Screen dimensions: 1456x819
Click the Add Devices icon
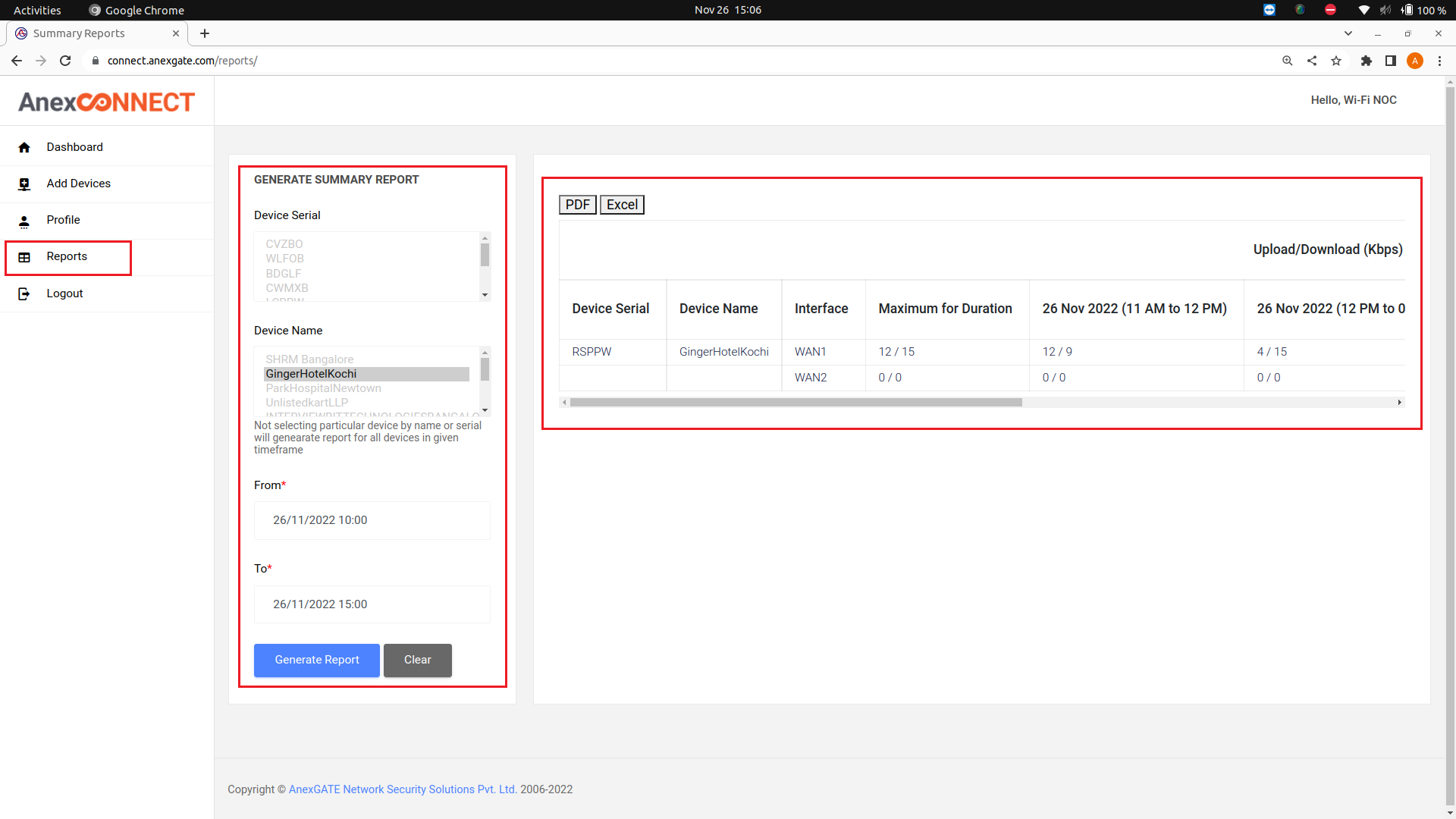[x=24, y=184]
